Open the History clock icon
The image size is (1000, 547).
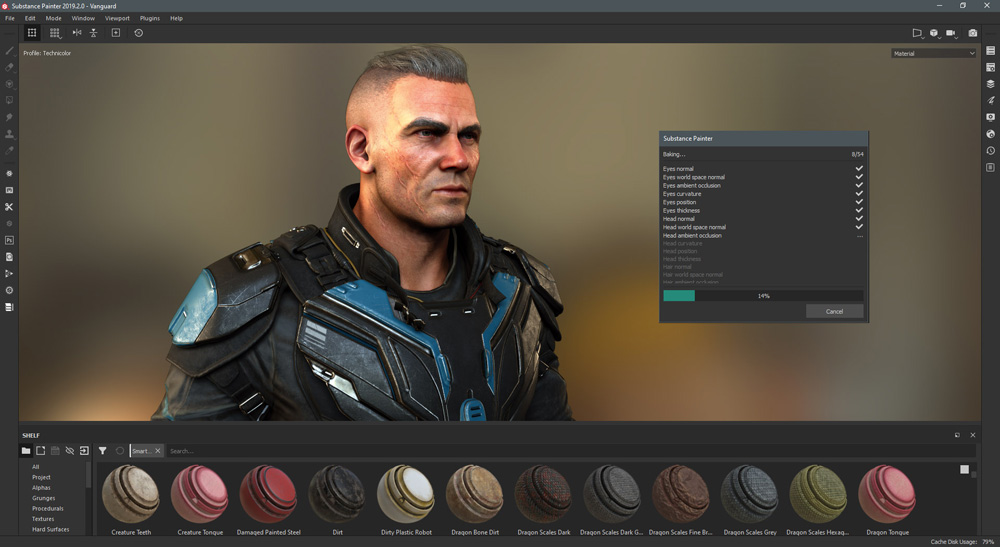pyautogui.click(x=990, y=150)
